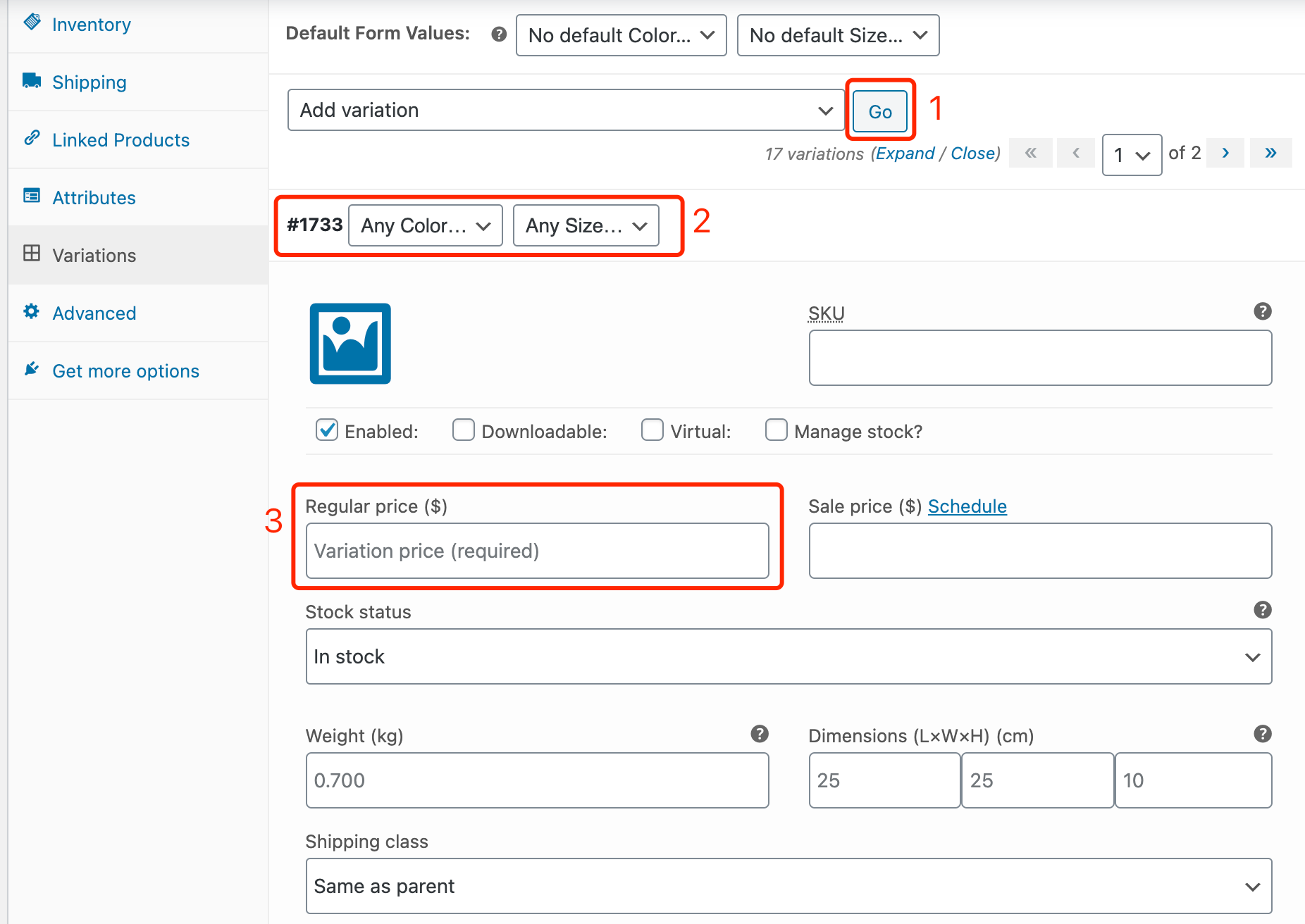The image size is (1305, 924).
Task: Click the SKU input field
Action: coord(1040,358)
